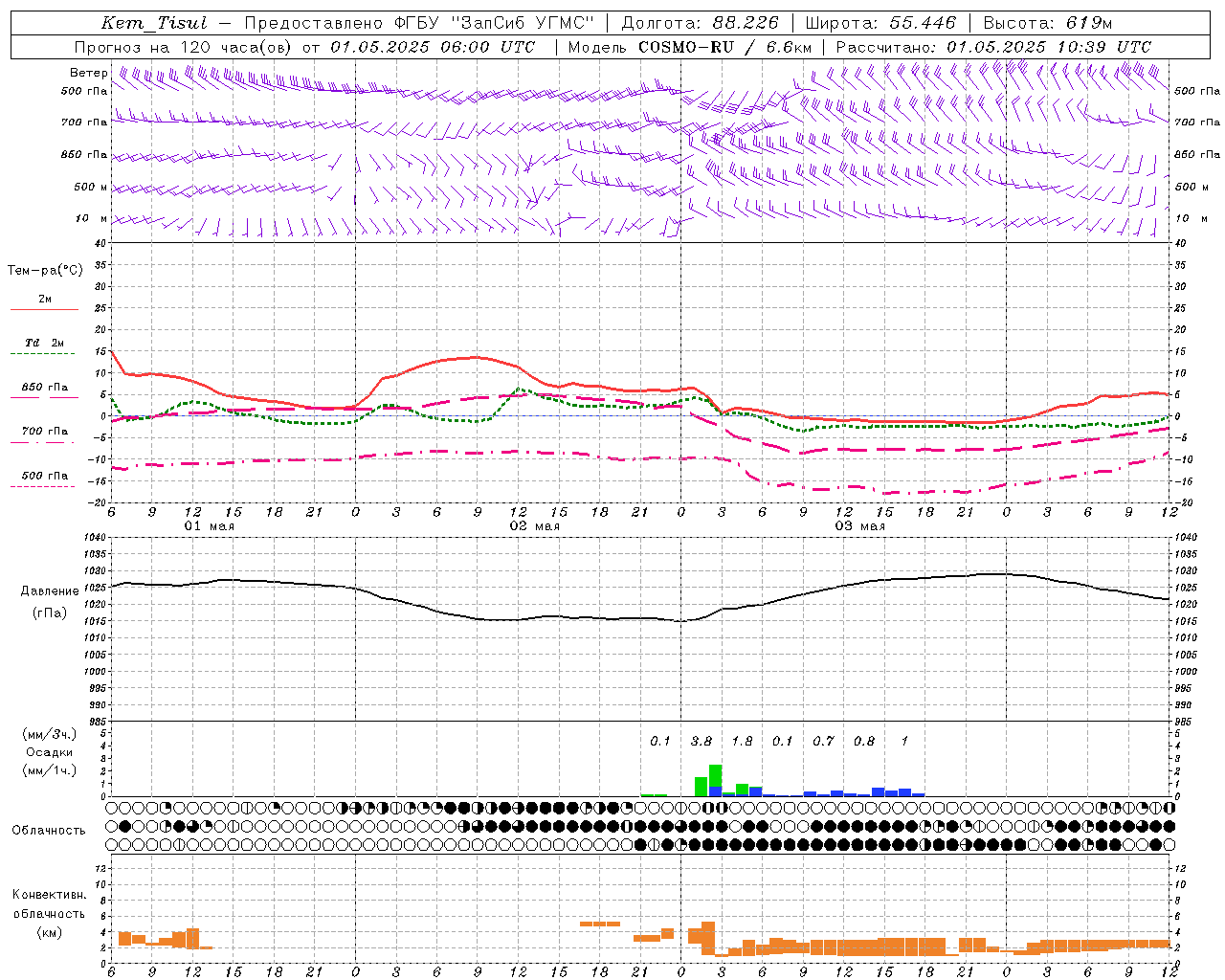Click the 3.8 precipitation total value
This screenshot has height=980, width=1225.
point(702,741)
